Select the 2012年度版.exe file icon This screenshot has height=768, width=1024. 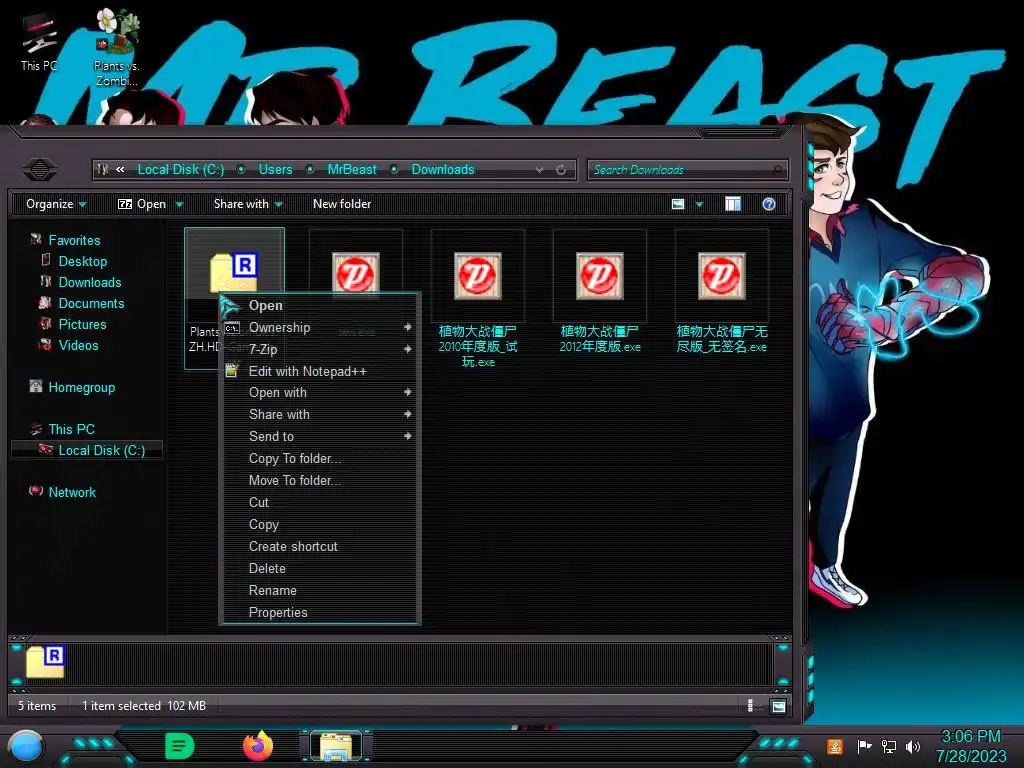pos(600,276)
